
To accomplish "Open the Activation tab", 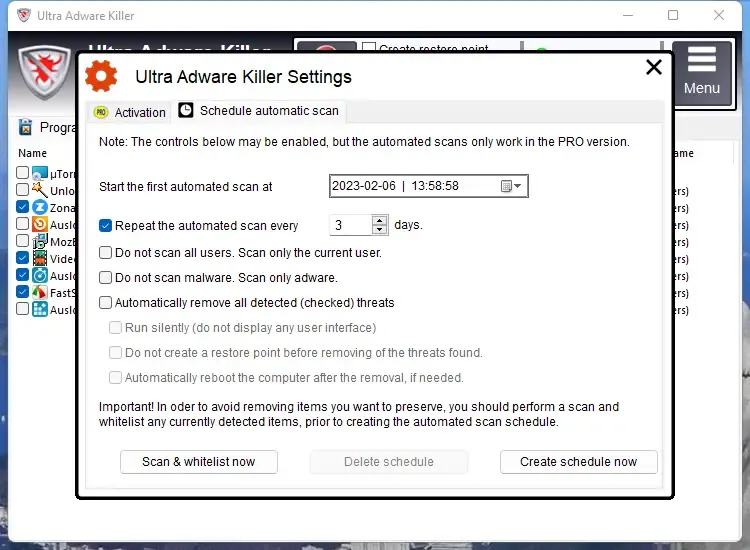I will [130, 112].
